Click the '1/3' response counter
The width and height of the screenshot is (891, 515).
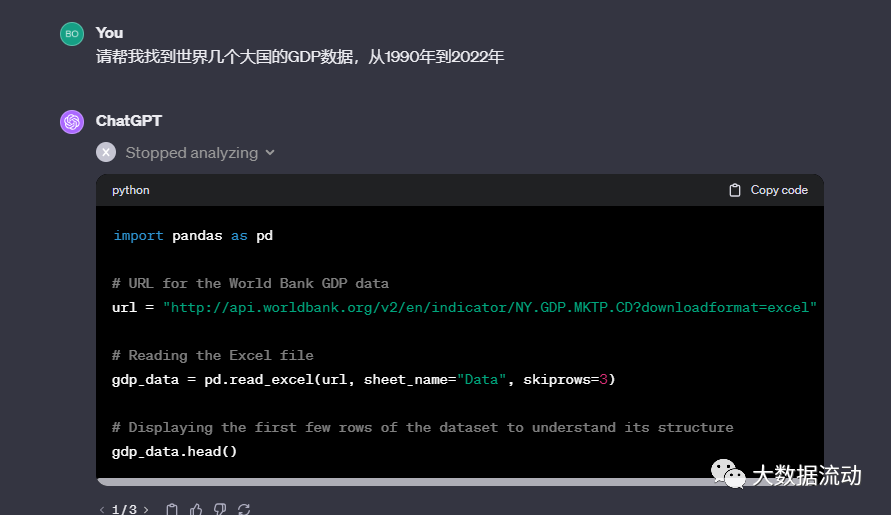click(x=124, y=509)
